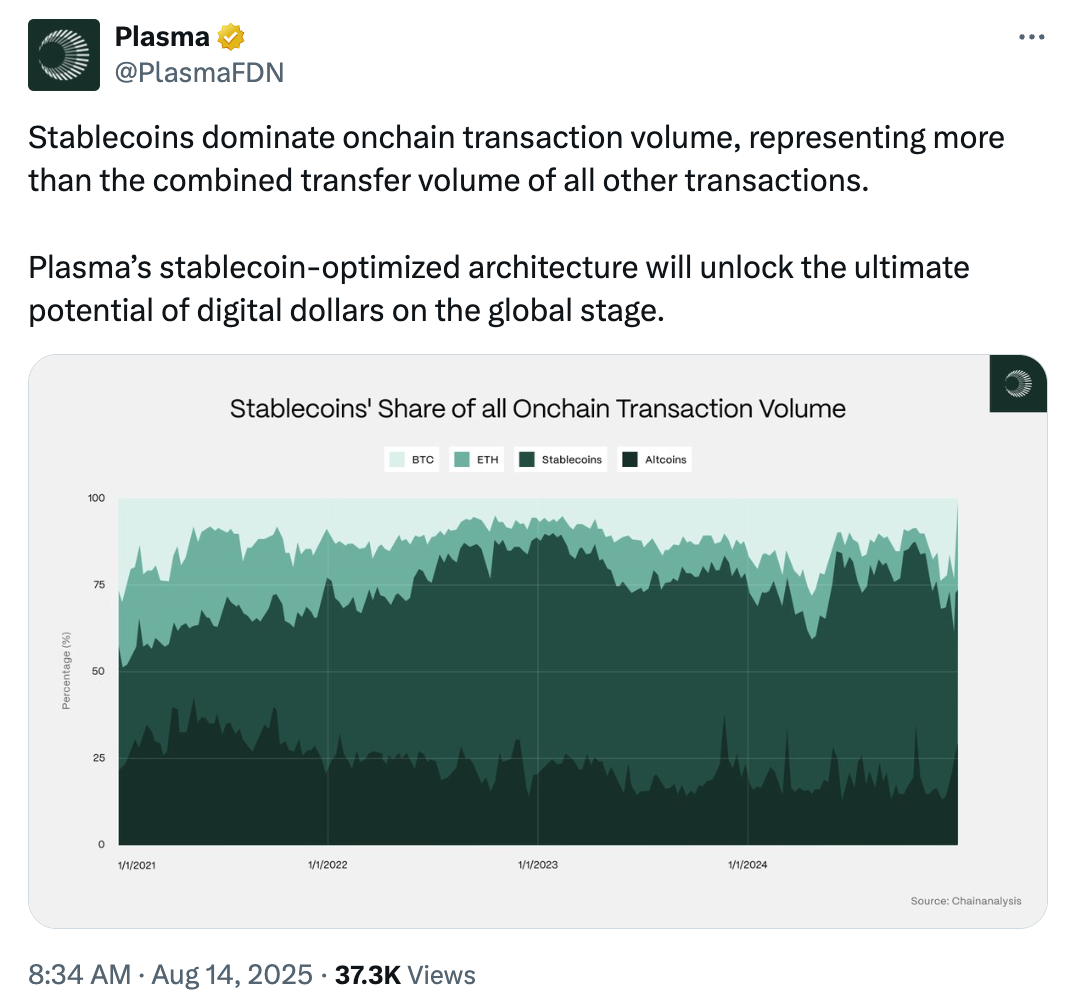
Task: Open the Plasma display name link
Action: pos(162,38)
